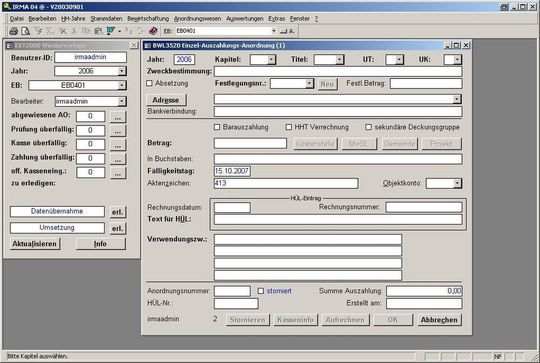Image resolution: width=540 pixels, height=363 pixels.
Task: Open the ? help menu
Action: pyautogui.click(x=316, y=19)
